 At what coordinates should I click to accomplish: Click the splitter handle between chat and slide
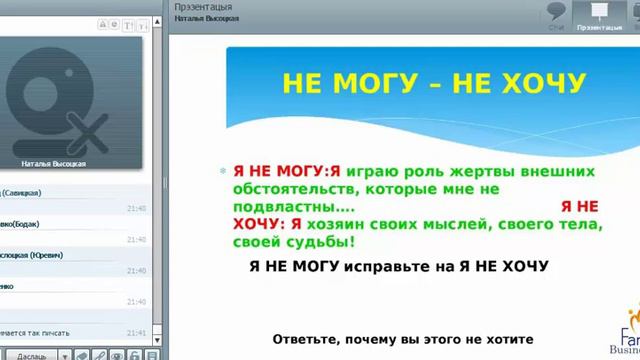[x=165, y=183]
